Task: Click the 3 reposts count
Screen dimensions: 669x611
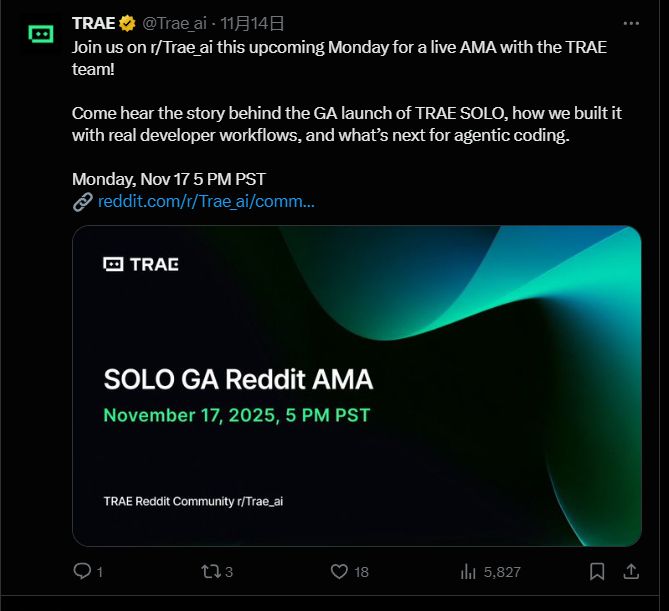Action: point(229,571)
